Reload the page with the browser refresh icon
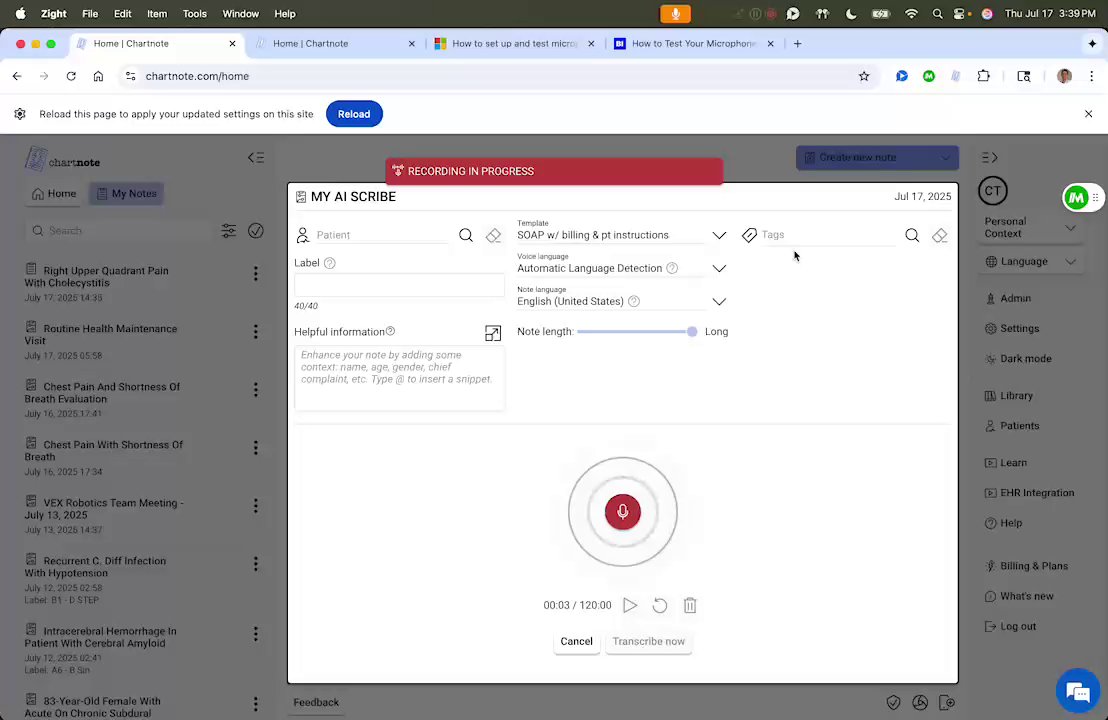 71,76
